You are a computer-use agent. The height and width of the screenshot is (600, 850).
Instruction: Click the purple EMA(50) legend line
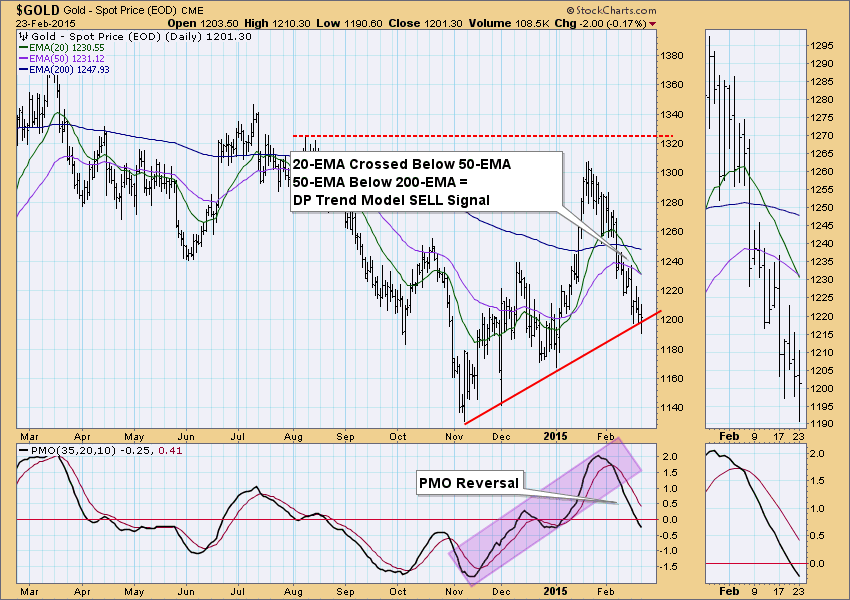[x=24, y=58]
